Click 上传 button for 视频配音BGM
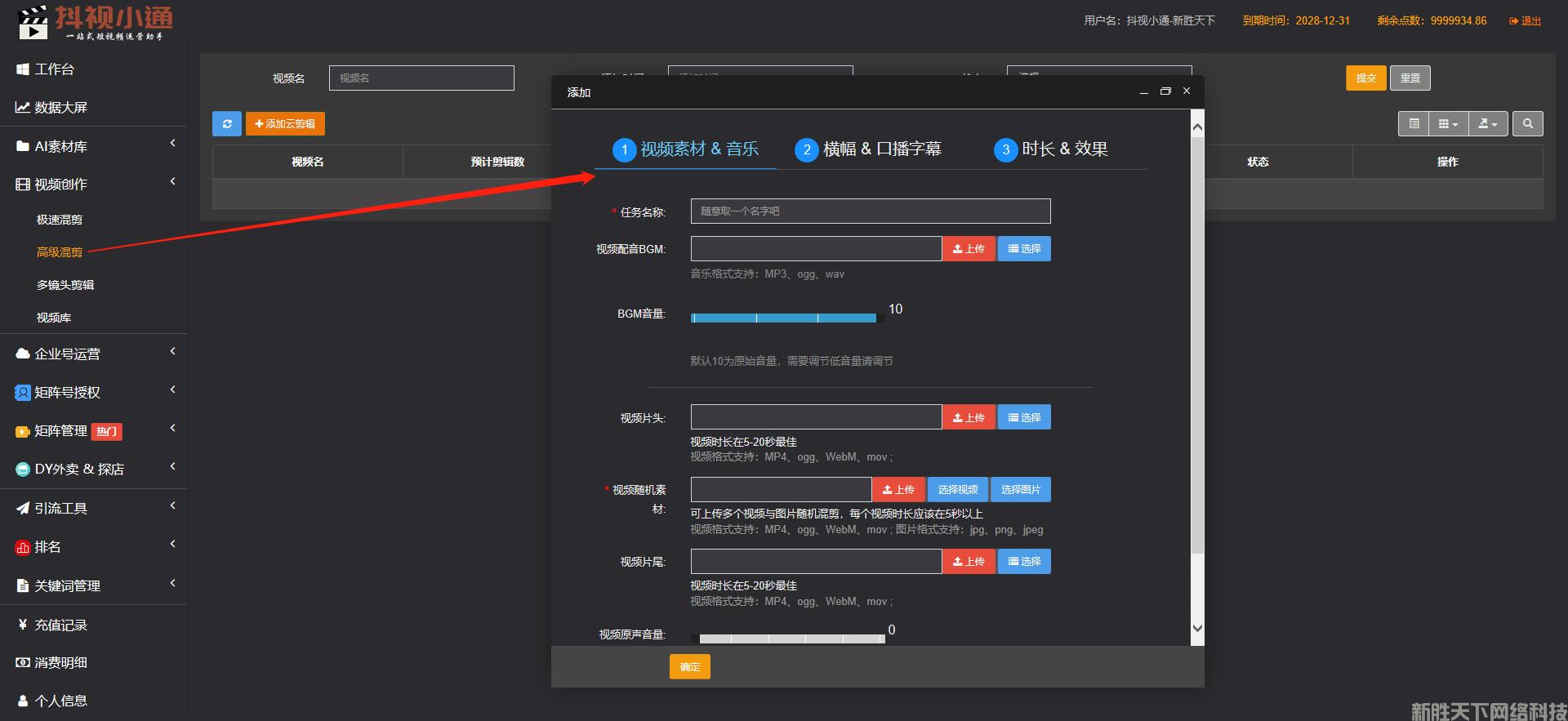The image size is (1568, 721). (x=969, y=249)
